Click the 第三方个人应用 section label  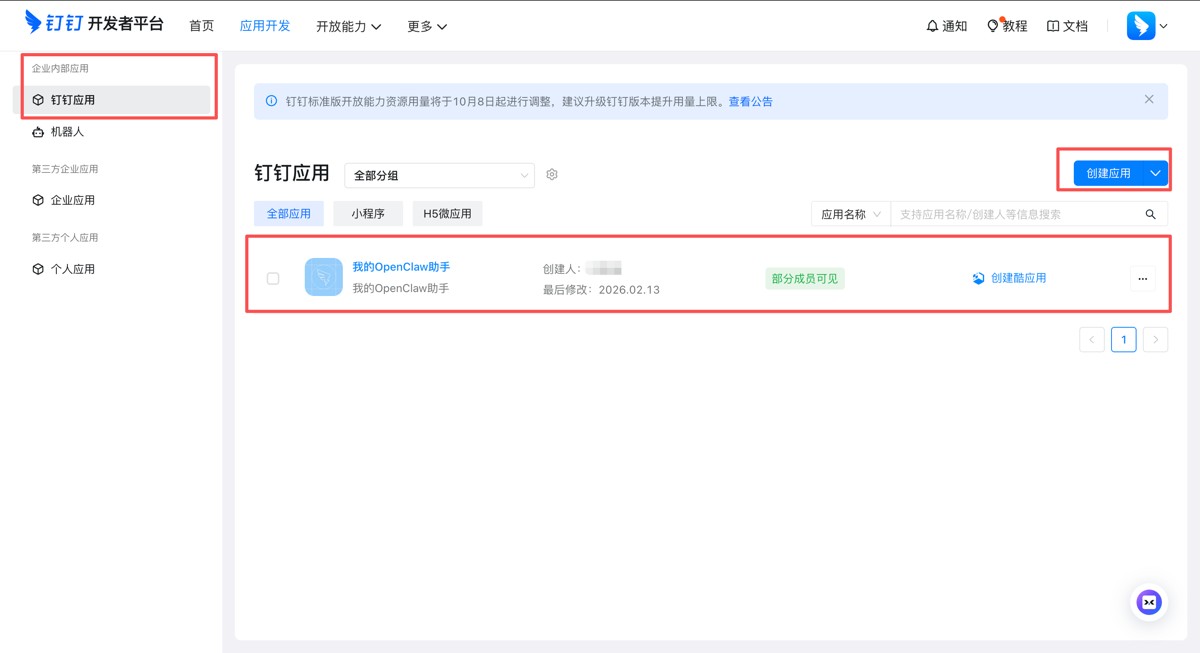point(65,238)
